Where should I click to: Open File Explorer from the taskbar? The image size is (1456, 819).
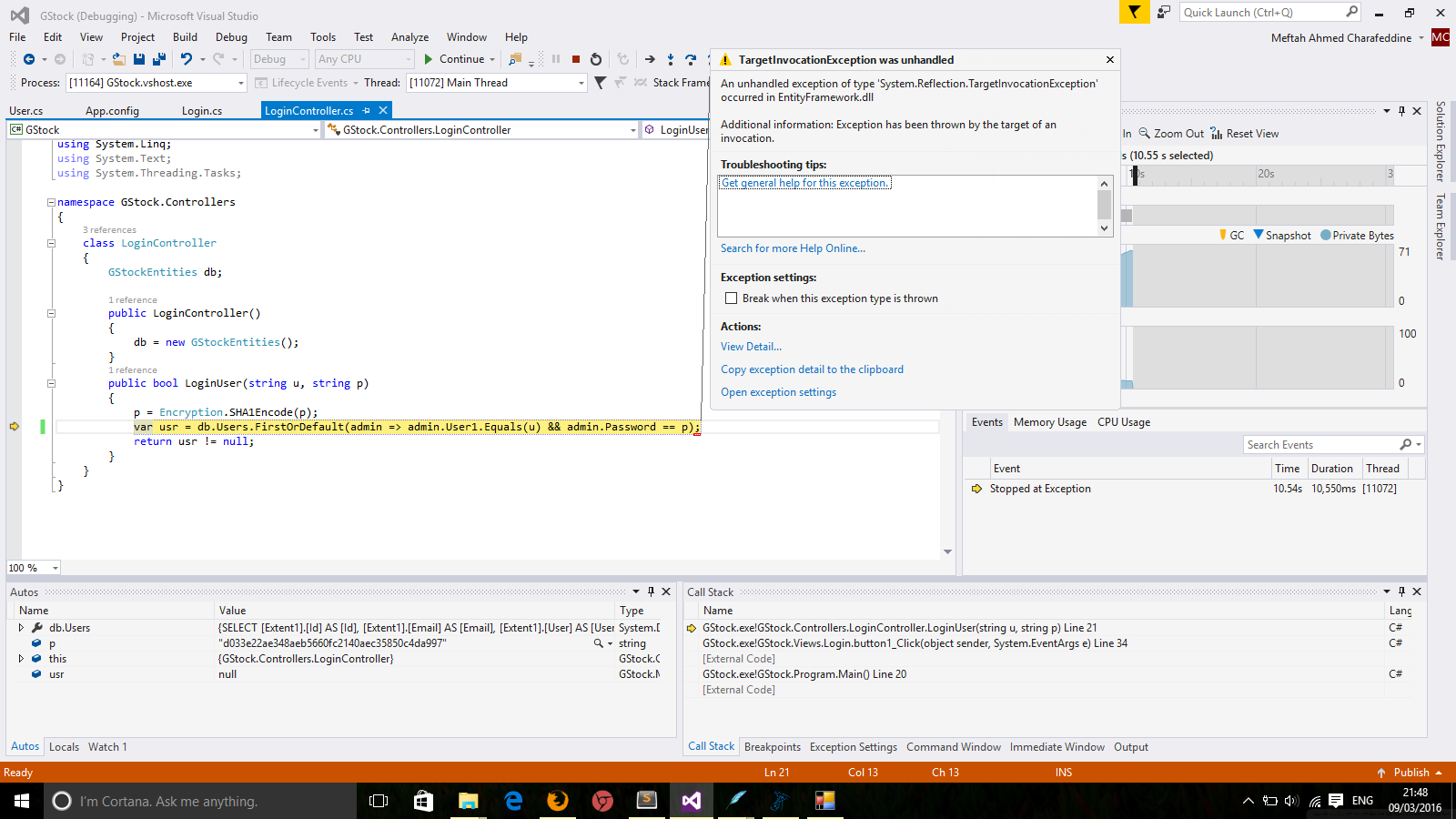468,801
